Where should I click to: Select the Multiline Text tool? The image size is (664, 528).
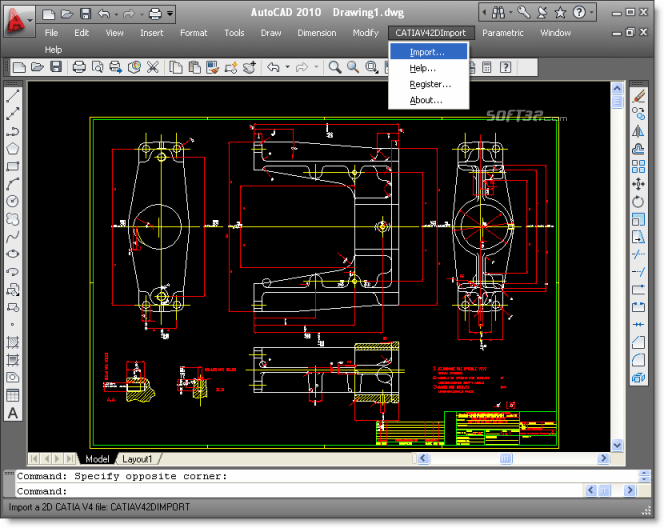point(13,413)
